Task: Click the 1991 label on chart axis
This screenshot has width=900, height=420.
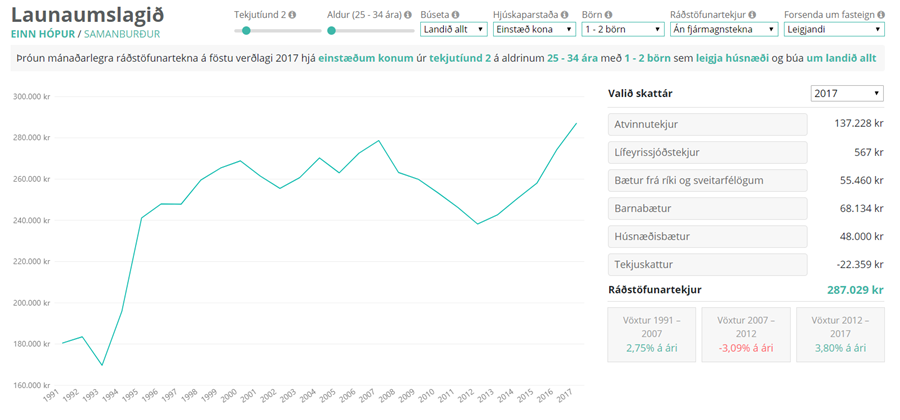Action: click(x=52, y=395)
